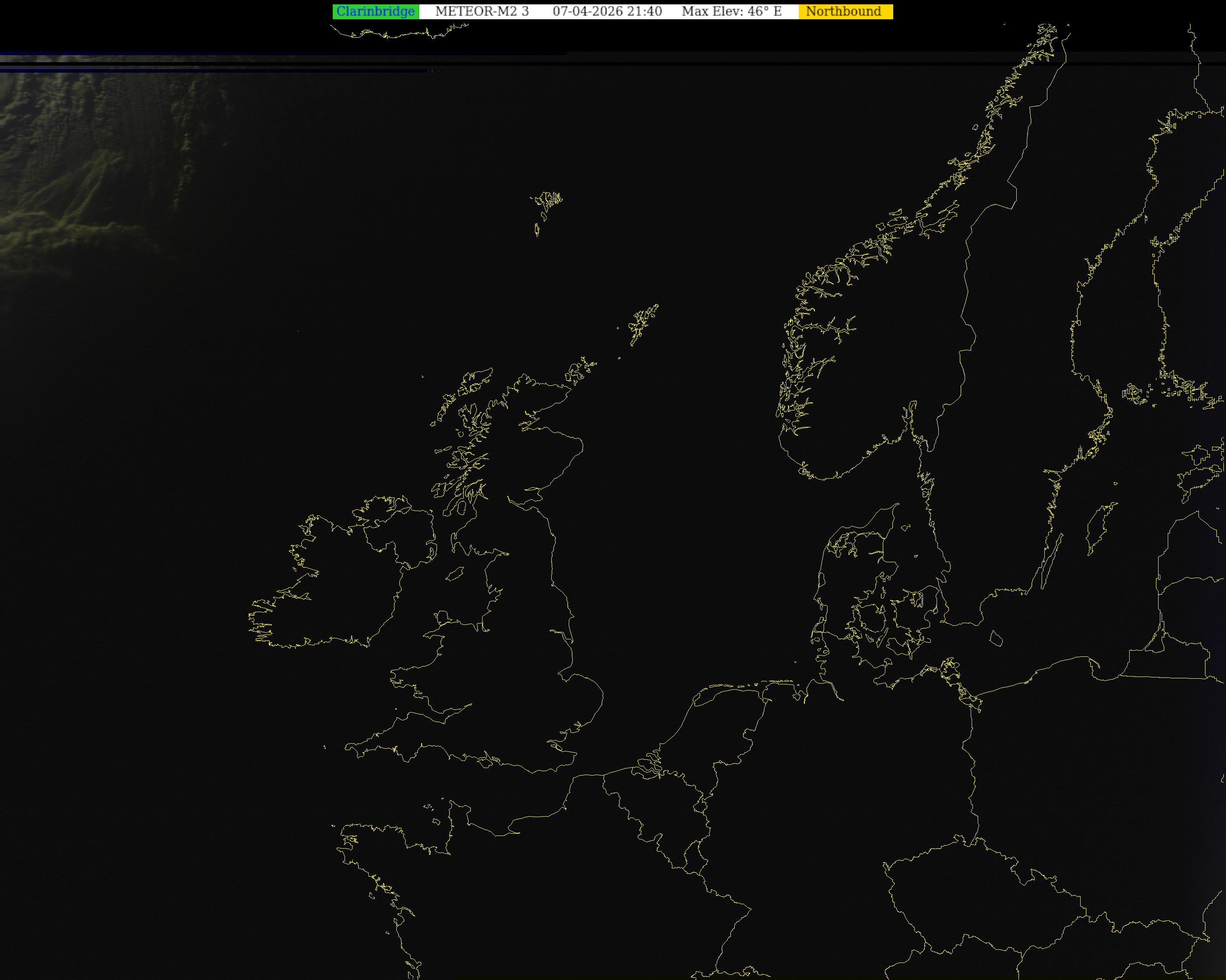Click the green Clarinbridge station label
Image resolution: width=1226 pixels, height=980 pixels.
pos(375,11)
